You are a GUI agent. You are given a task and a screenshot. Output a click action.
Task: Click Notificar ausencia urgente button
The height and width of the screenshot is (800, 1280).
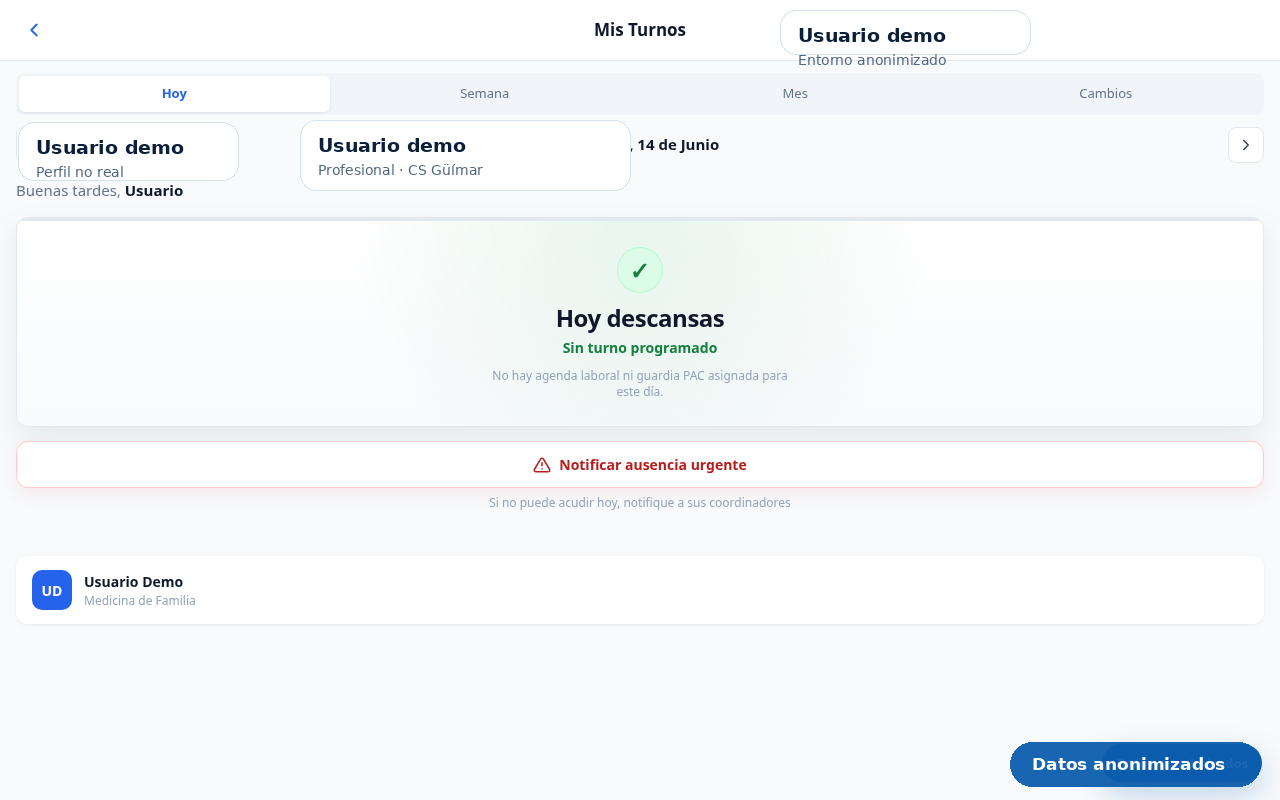coord(640,465)
